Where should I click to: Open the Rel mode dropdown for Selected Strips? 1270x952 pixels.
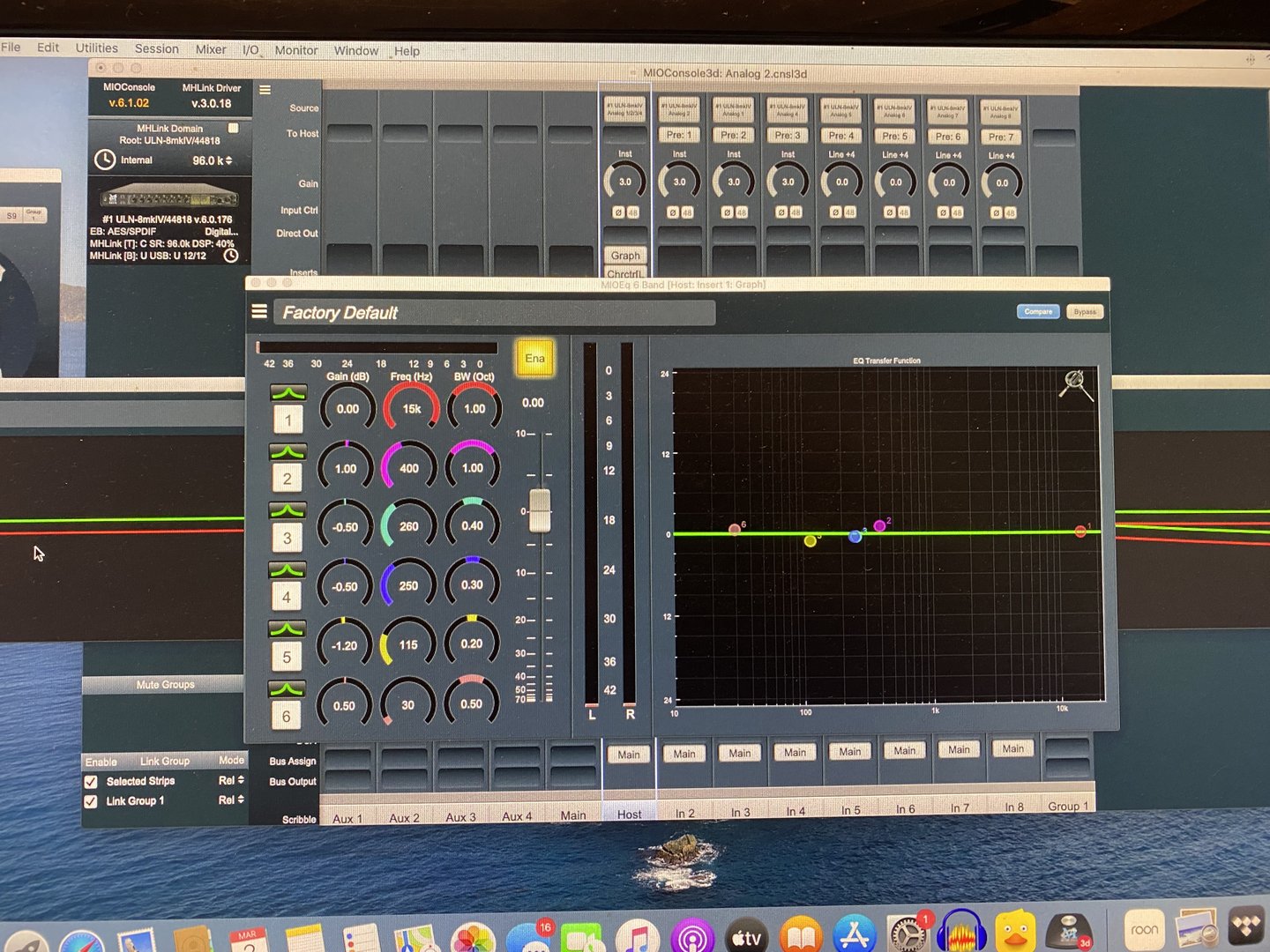click(x=231, y=780)
